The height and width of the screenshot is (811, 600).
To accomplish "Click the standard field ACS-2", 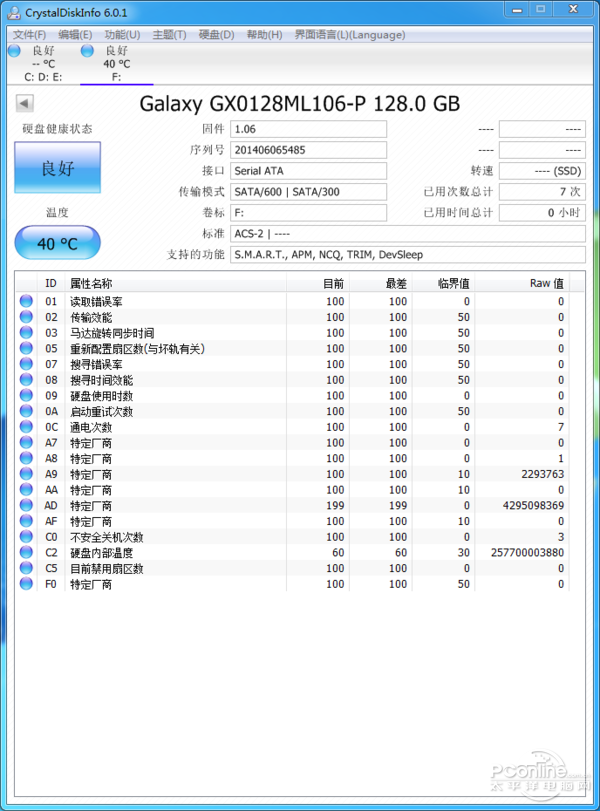I will 408,234.
